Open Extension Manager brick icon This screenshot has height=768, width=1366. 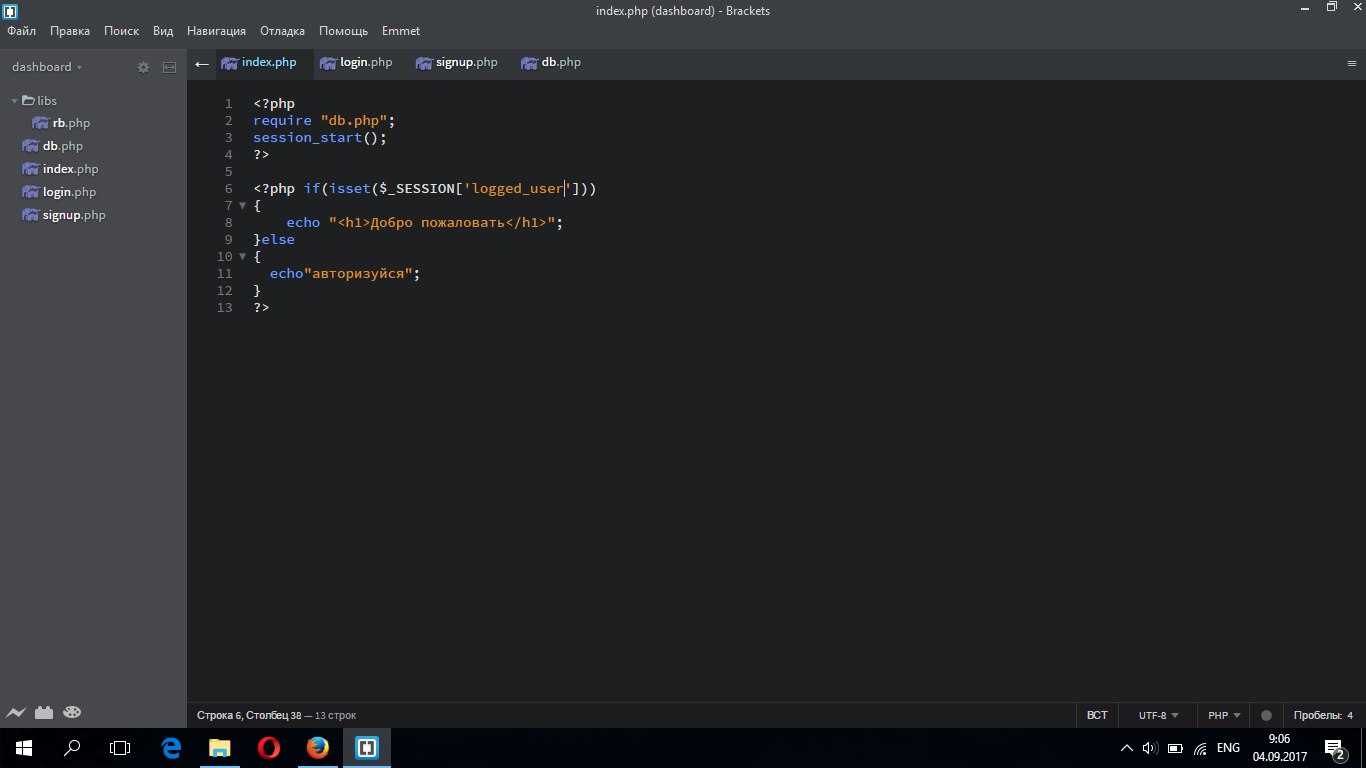coord(43,713)
